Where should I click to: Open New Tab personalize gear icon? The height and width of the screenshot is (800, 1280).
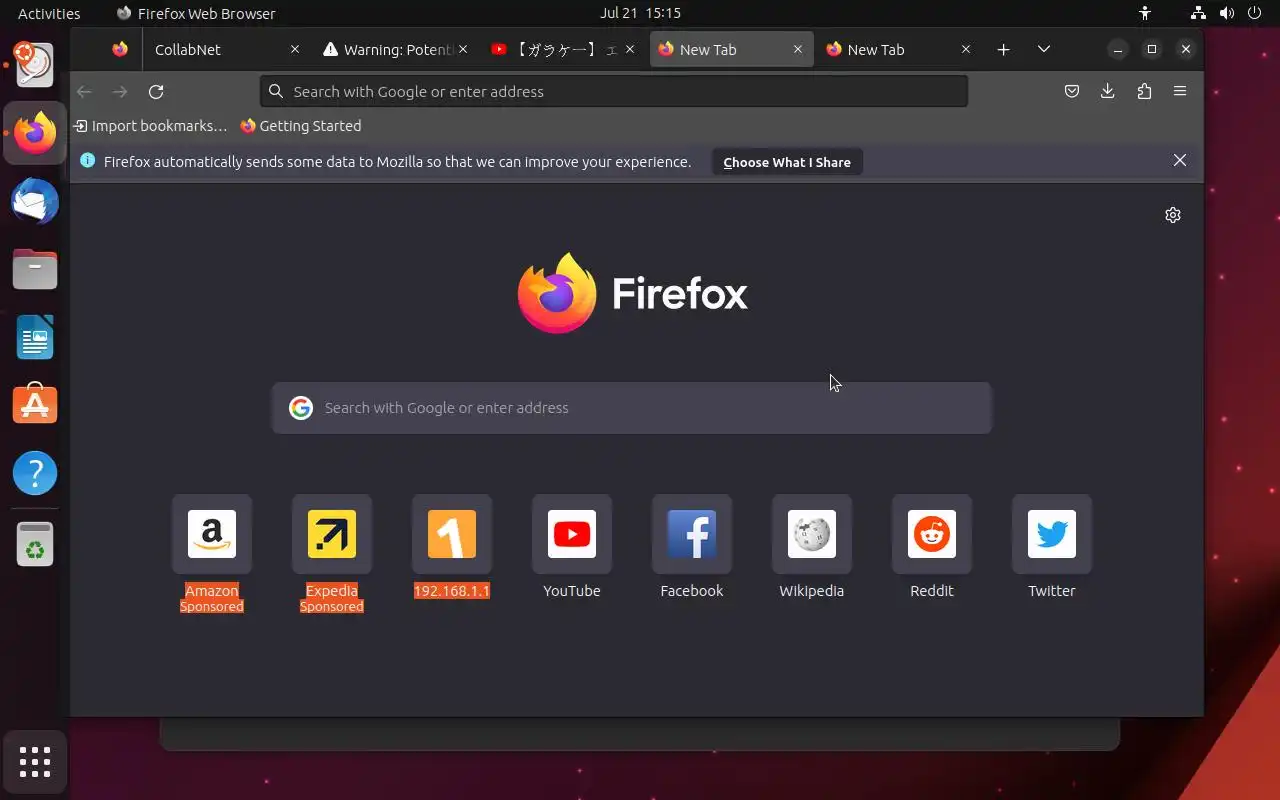pyautogui.click(x=1173, y=215)
